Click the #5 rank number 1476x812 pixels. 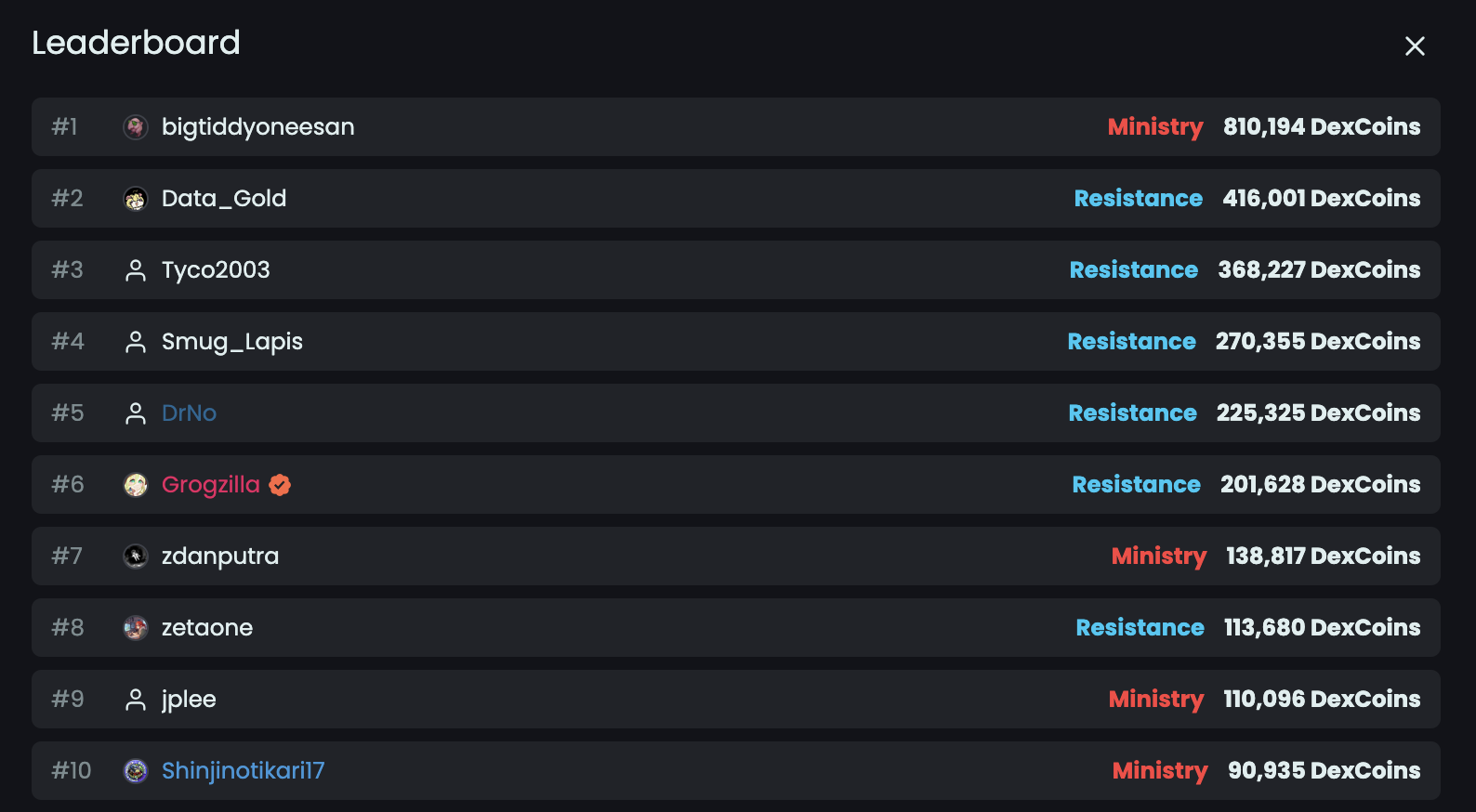pyautogui.click(x=68, y=413)
